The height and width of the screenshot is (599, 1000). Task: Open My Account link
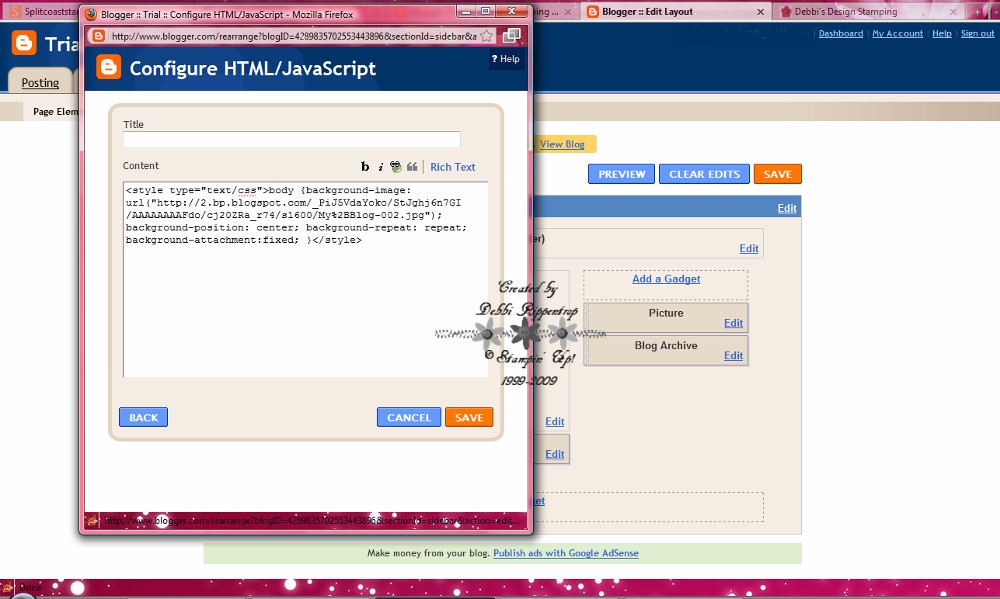897,33
